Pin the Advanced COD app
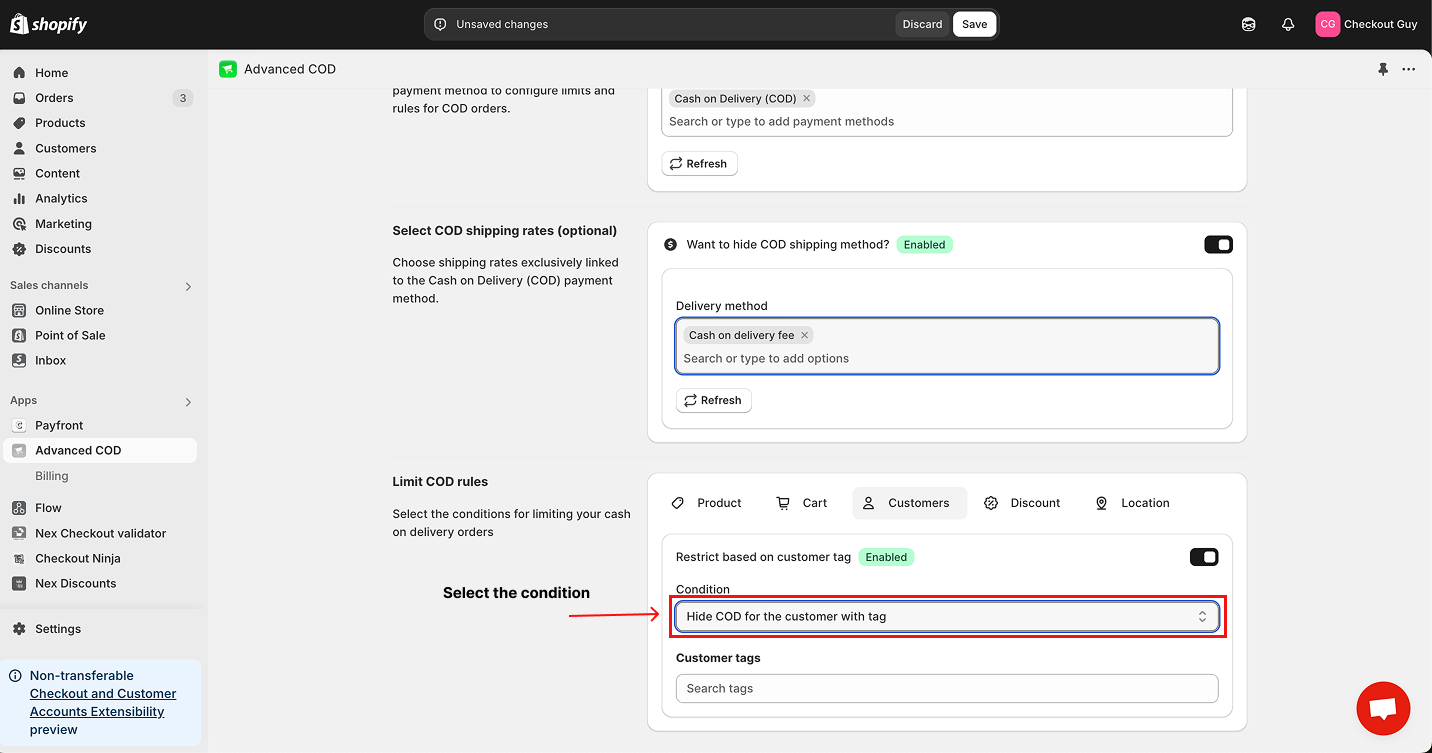This screenshot has width=1432, height=753. 1383,69
